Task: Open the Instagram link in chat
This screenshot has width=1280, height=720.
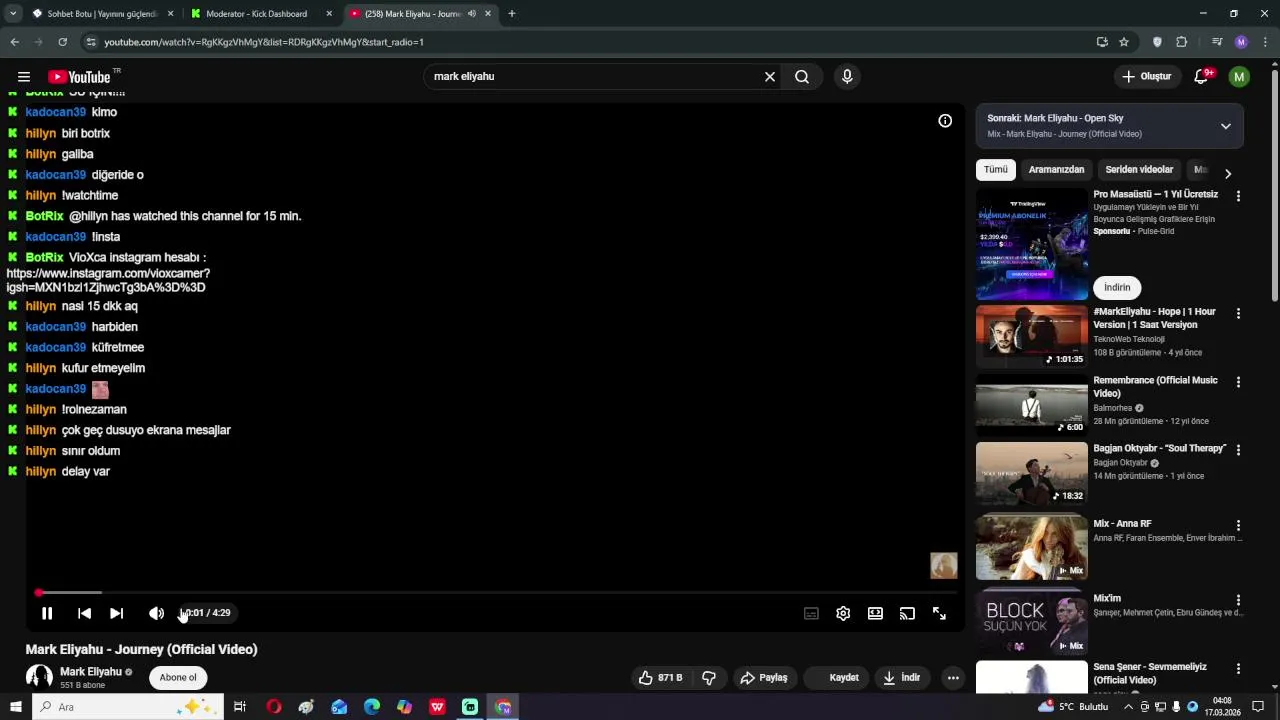Action: [x=108, y=280]
